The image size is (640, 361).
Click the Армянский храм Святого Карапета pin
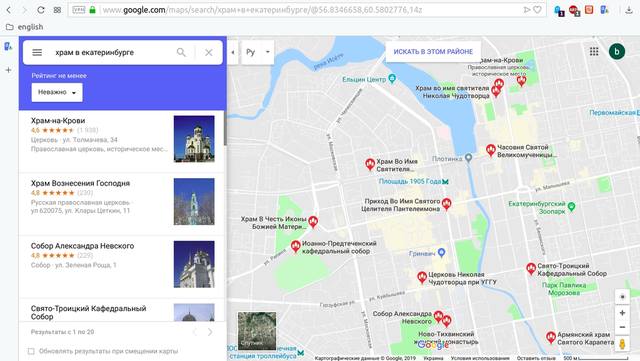551,337
